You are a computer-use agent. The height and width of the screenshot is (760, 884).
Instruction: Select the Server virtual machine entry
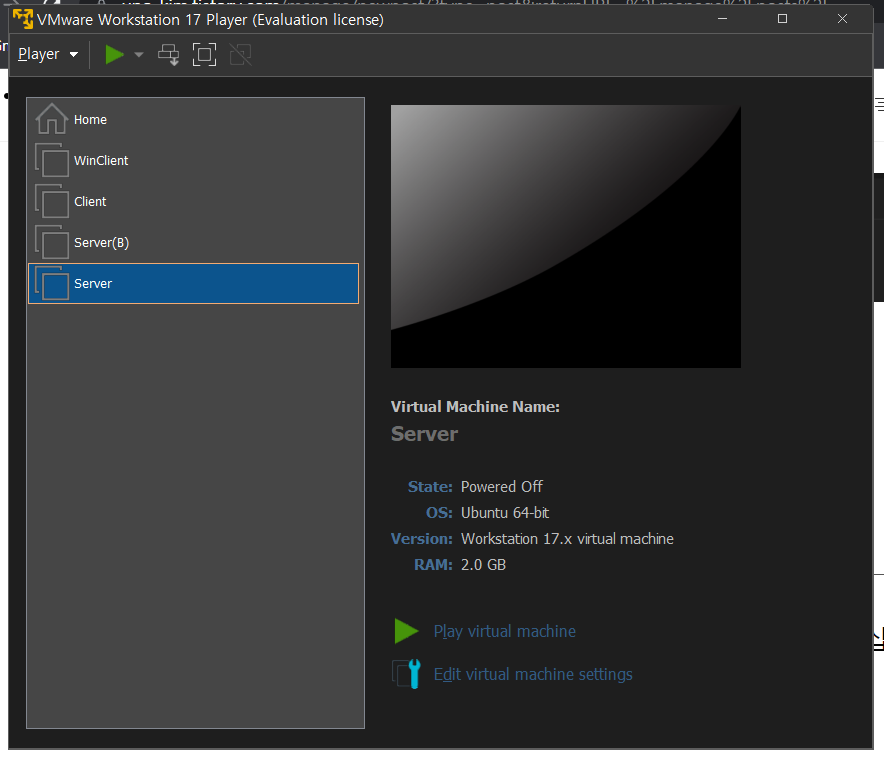[193, 284]
